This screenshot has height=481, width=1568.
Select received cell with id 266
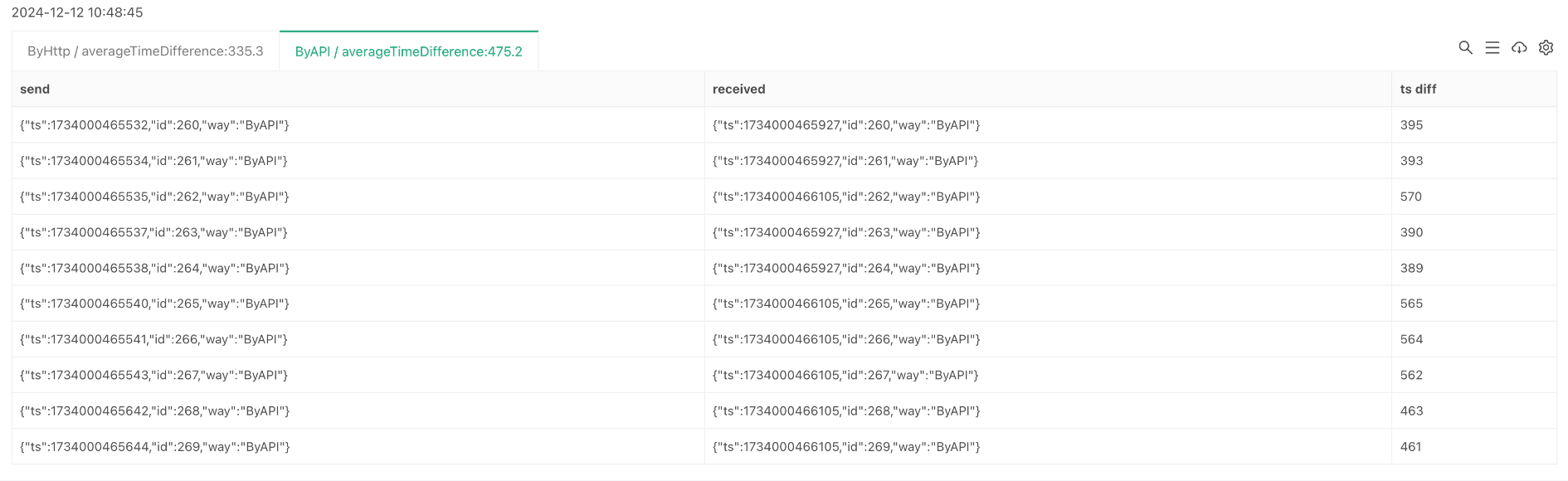[1048, 339]
